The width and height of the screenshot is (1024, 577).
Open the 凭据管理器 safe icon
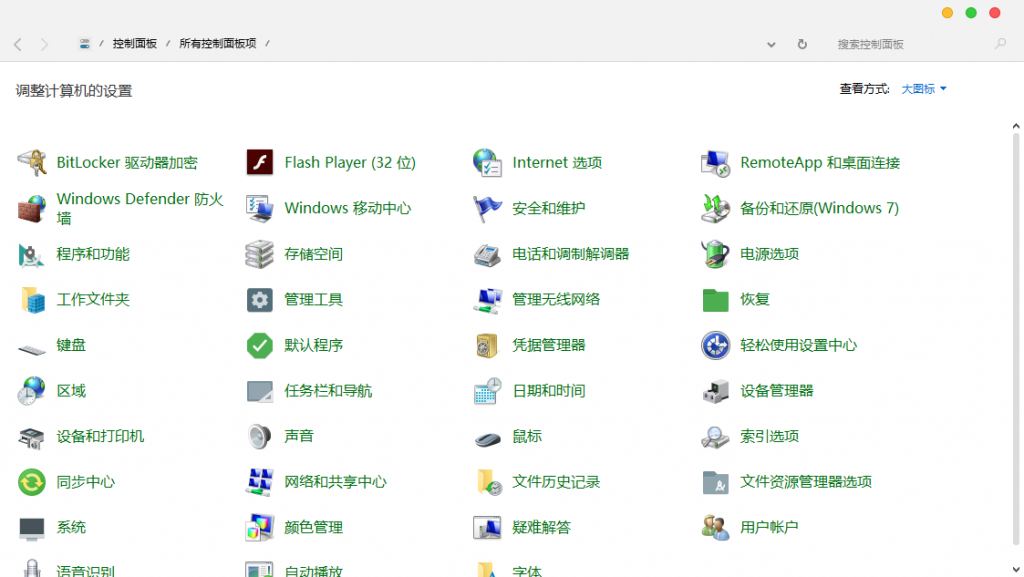(x=487, y=345)
